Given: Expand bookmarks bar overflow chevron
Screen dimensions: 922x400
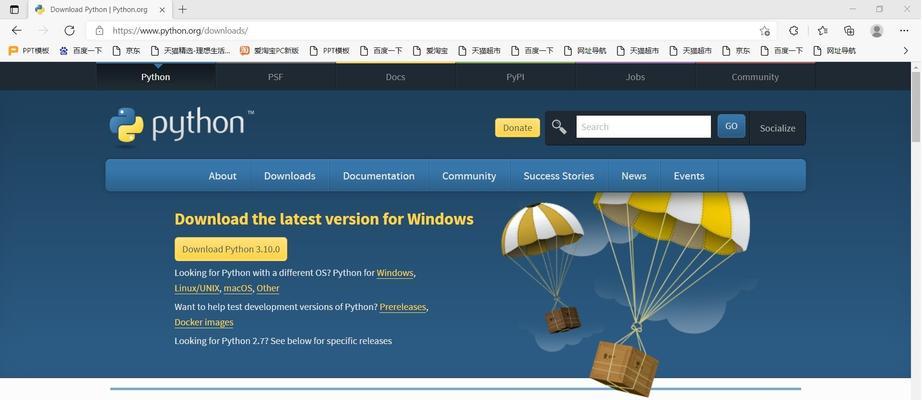Looking at the screenshot, I should coord(906,51).
